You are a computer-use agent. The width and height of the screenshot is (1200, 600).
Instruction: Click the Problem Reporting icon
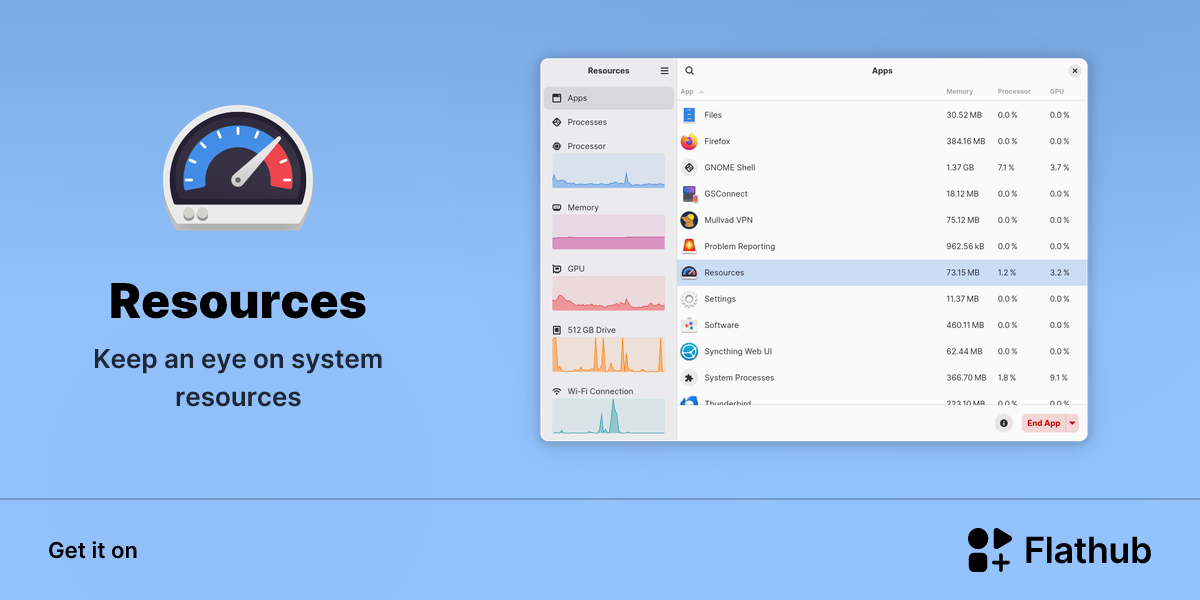point(689,246)
